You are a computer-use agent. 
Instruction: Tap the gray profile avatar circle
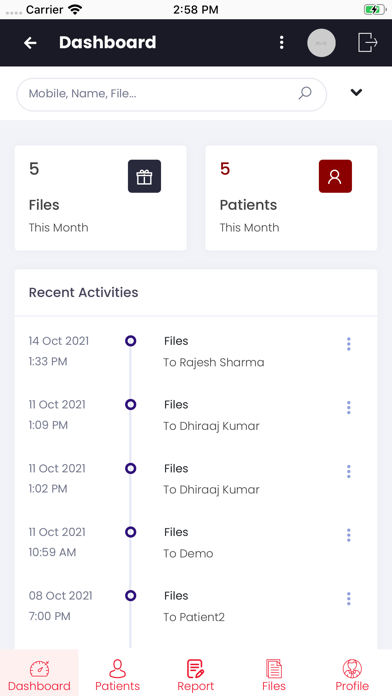point(321,43)
